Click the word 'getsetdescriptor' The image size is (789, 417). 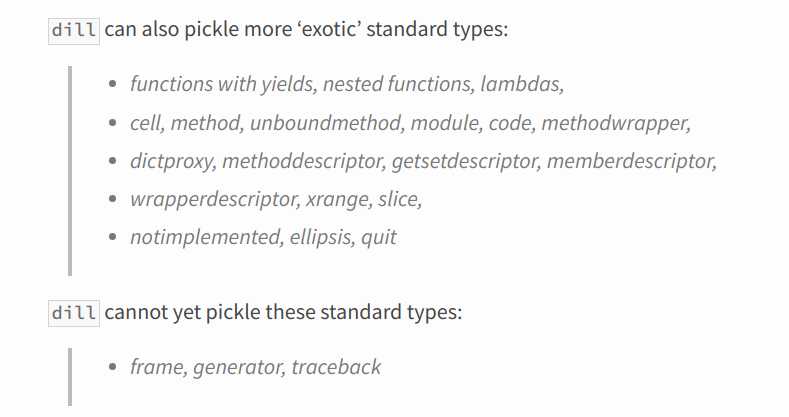coord(463,161)
